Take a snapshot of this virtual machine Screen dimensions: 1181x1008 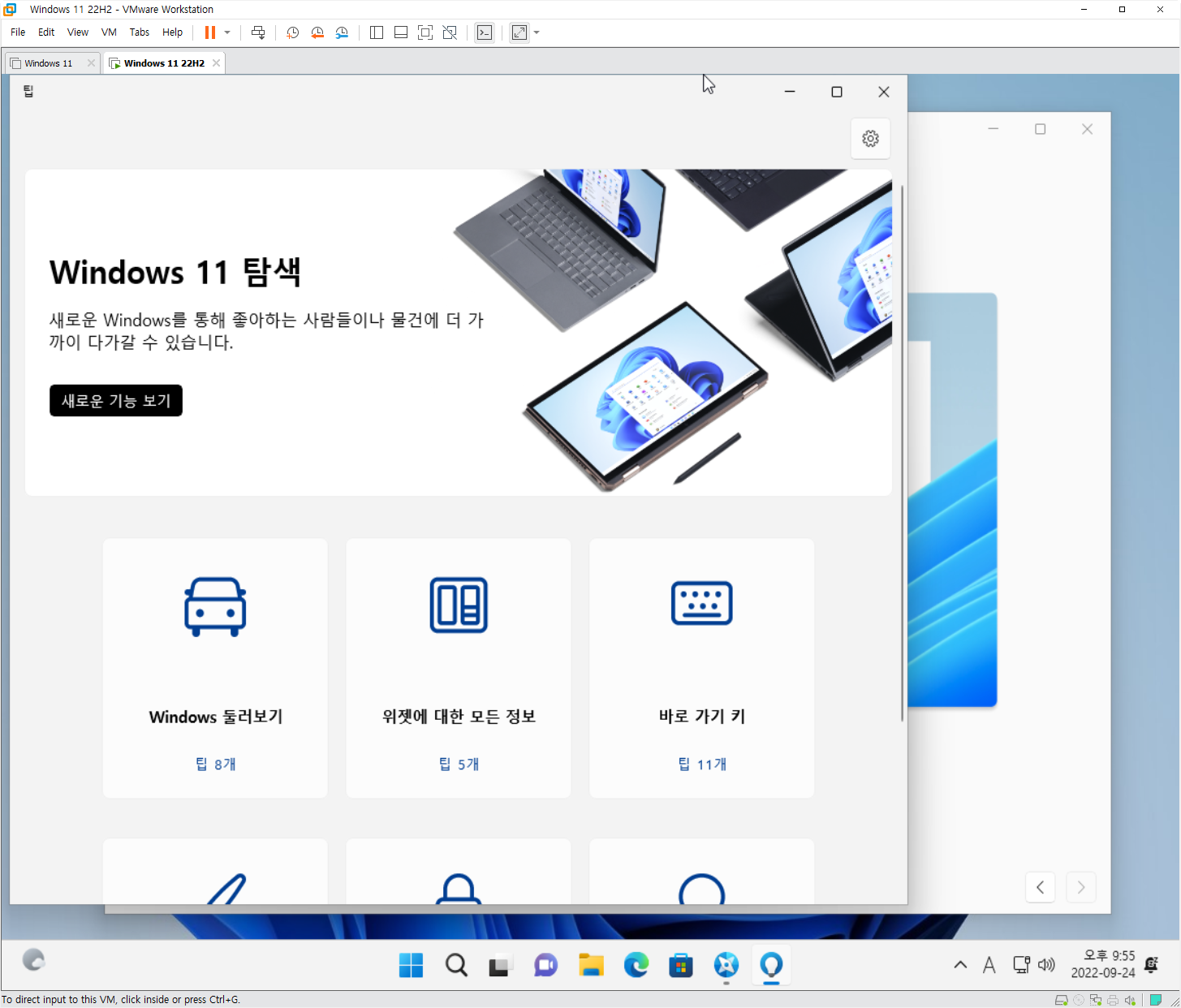(293, 32)
